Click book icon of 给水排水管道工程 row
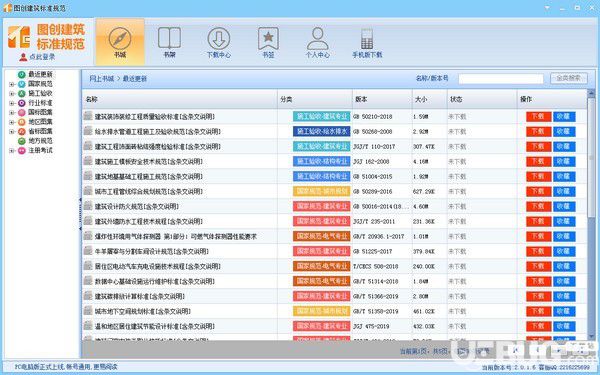The width and height of the screenshot is (600, 375). coord(88,131)
